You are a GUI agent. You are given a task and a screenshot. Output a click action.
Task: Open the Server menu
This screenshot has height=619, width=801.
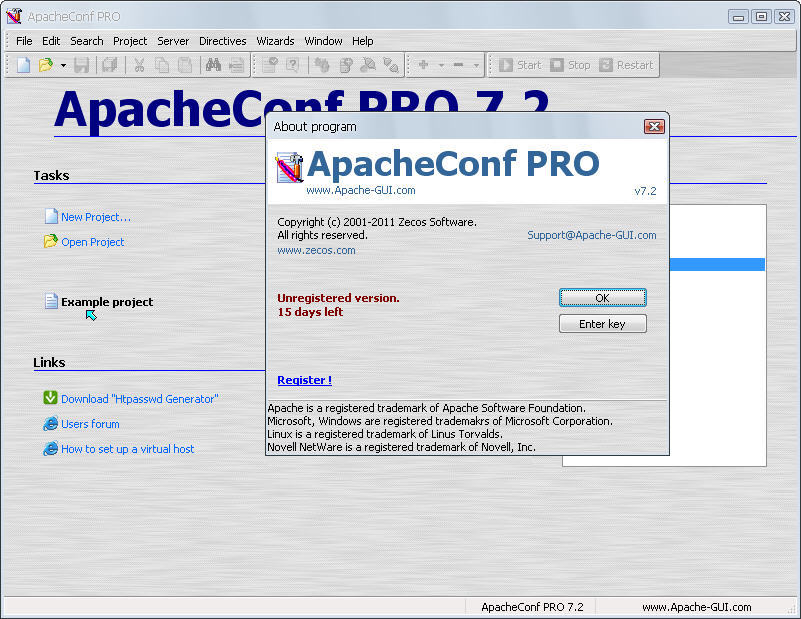click(x=173, y=41)
